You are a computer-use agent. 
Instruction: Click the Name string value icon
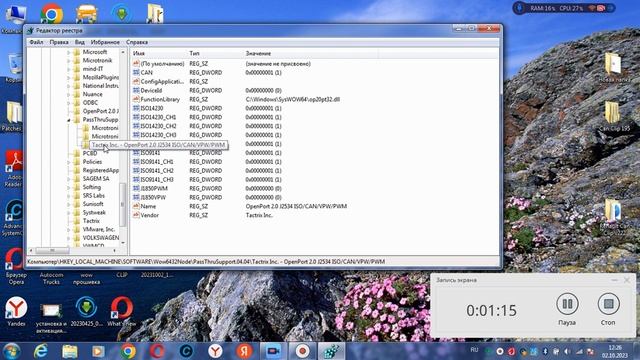136,206
